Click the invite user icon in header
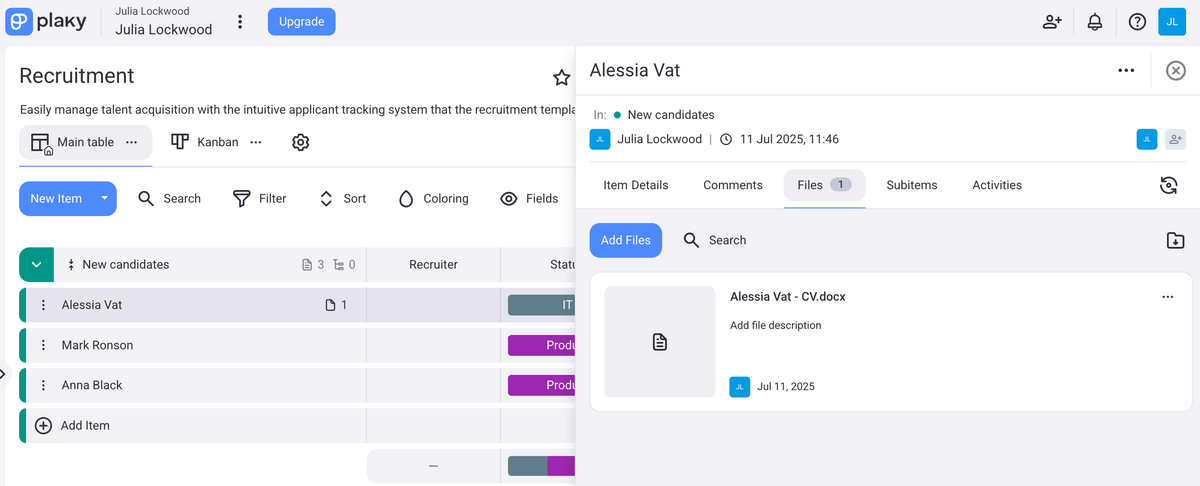 click(1052, 22)
